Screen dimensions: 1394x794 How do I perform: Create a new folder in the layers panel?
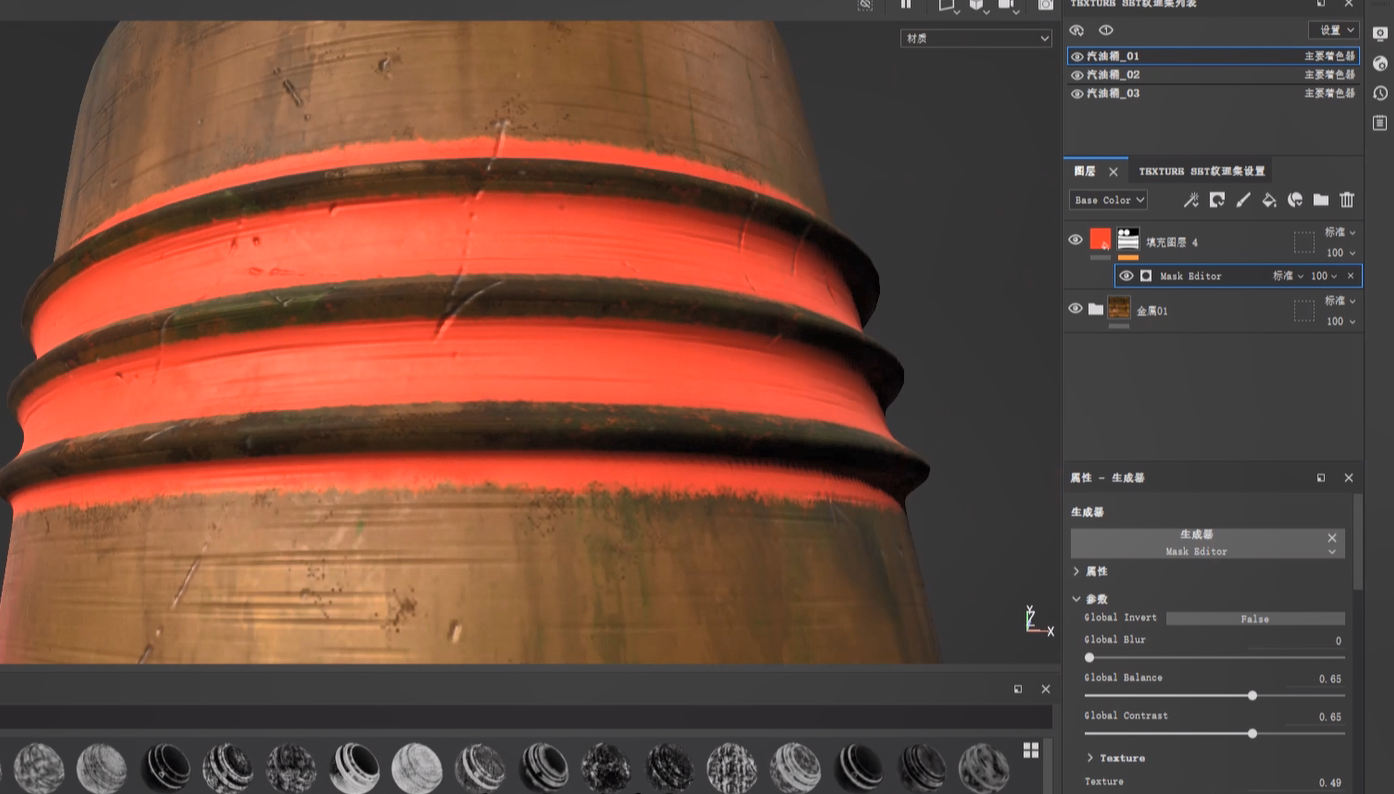[x=1321, y=200]
